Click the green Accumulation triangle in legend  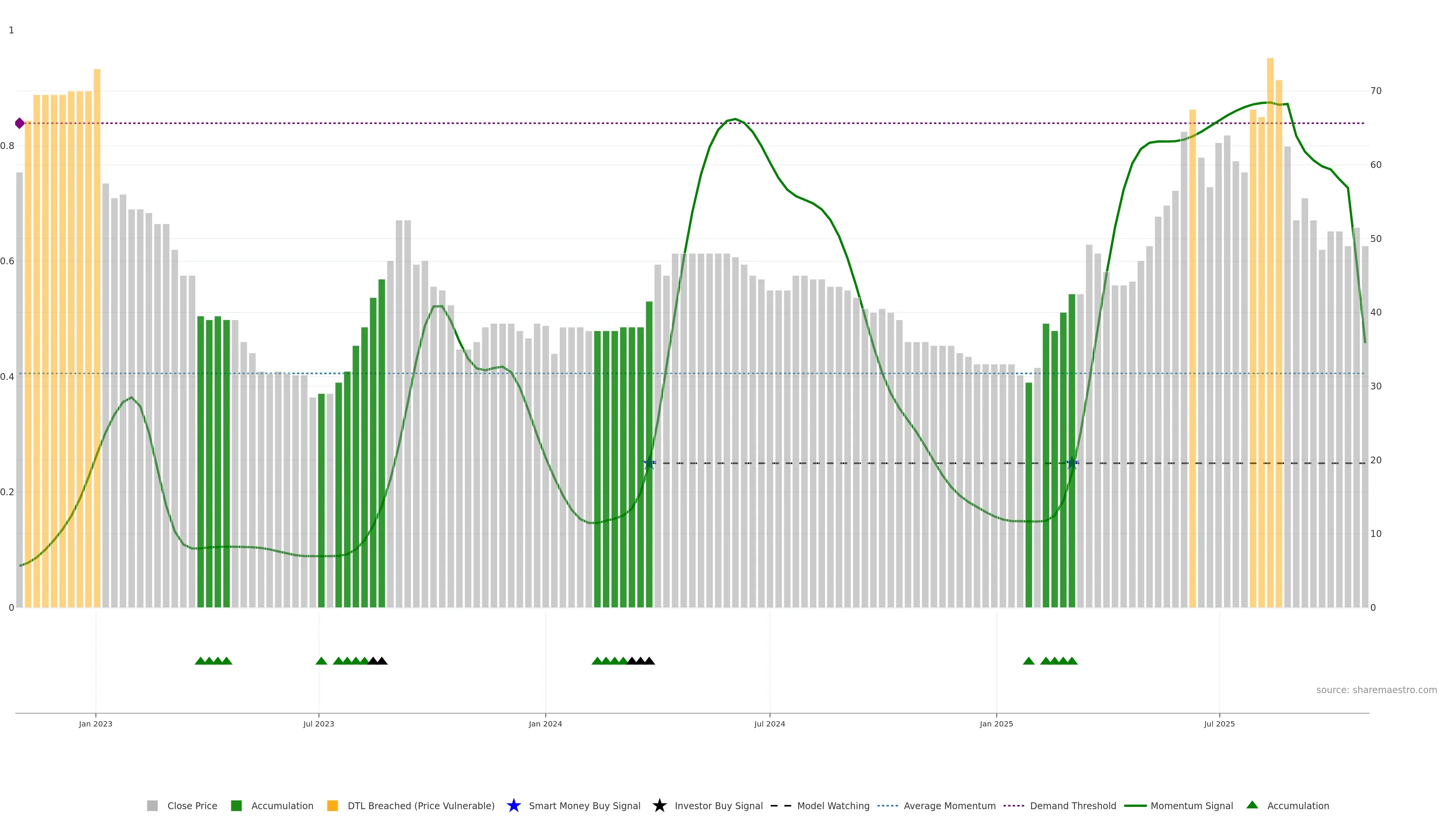(1252, 805)
